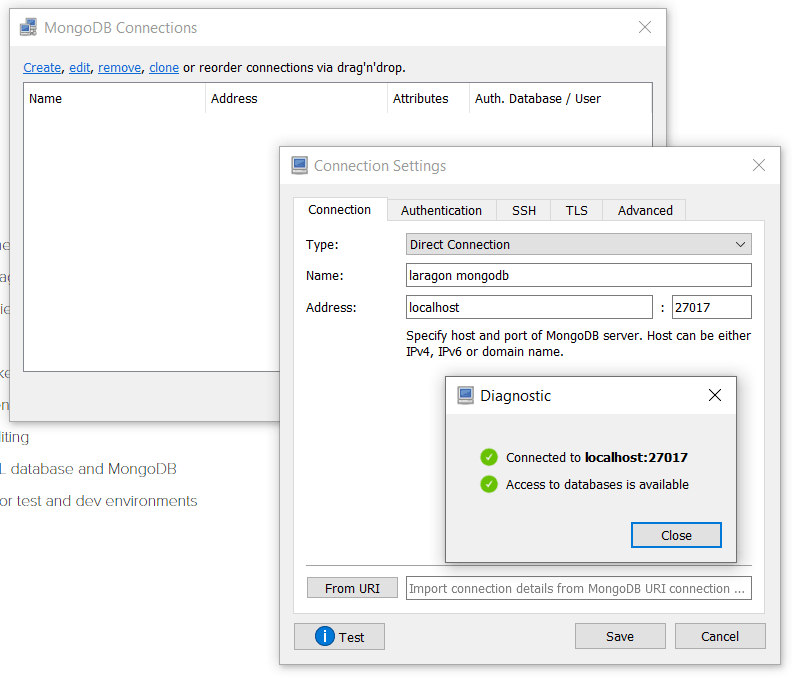Click the Import connection details URI field
The image size is (792, 678).
coord(578,589)
